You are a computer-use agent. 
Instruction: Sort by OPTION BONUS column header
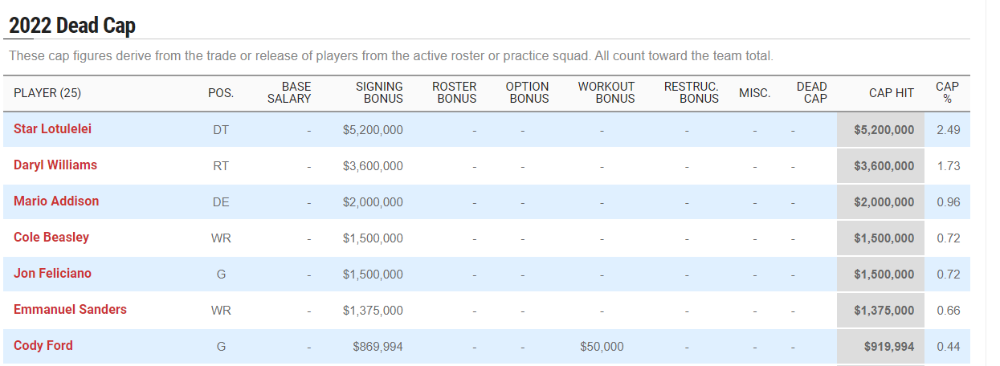[x=527, y=93]
